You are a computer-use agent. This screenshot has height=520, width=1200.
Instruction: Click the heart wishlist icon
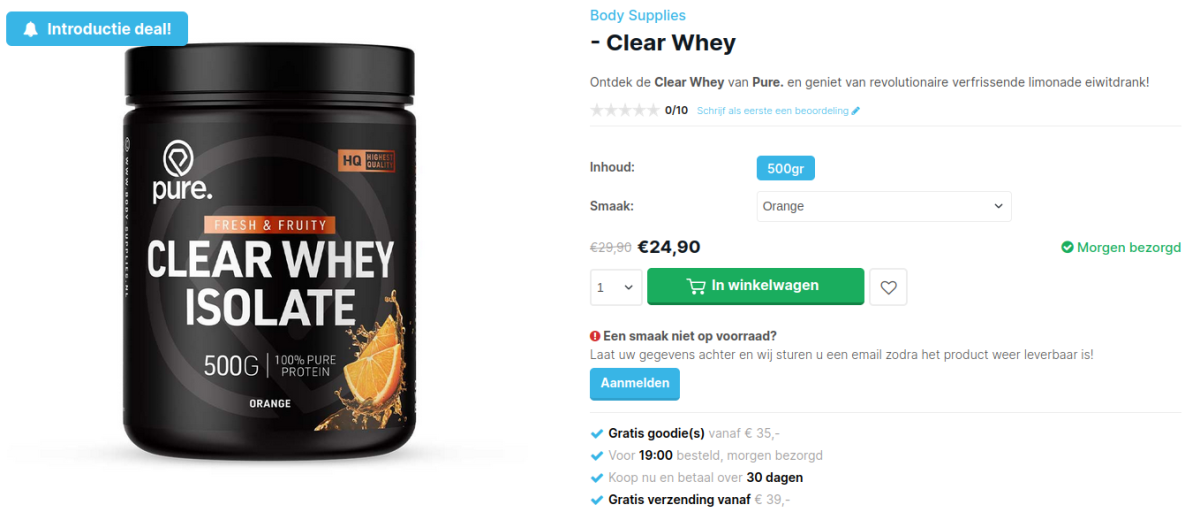(888, 287)
